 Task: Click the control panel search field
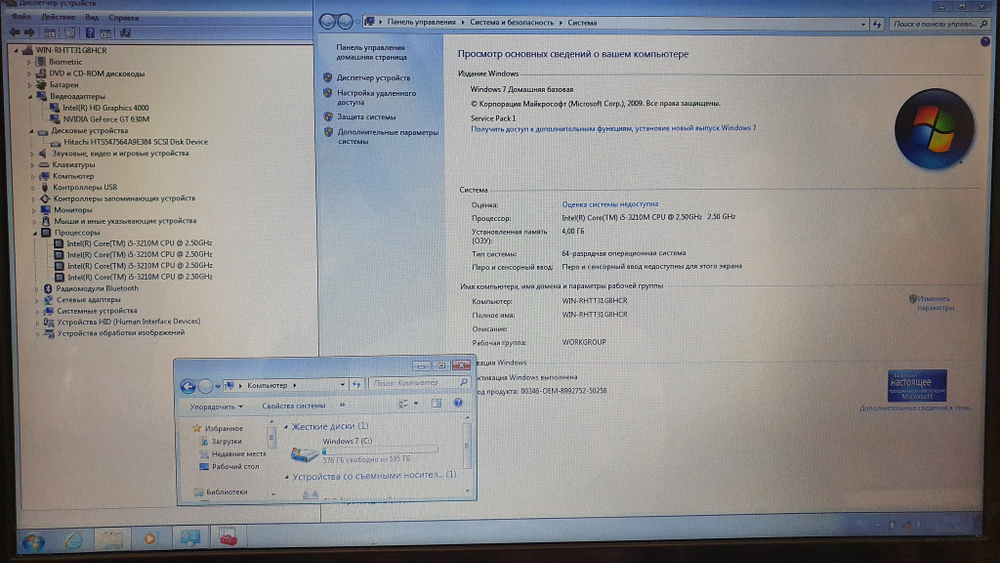pos(939,24)
